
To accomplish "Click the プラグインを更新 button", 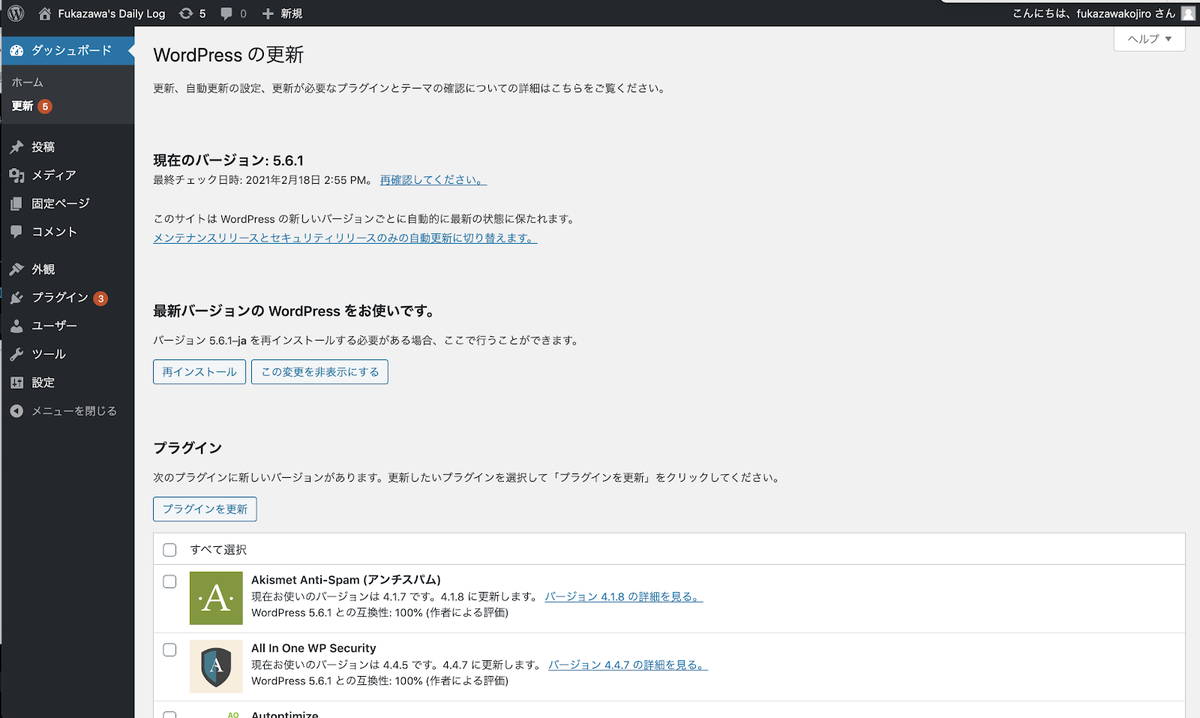I will pyautogui.click(x=205, y=509).
